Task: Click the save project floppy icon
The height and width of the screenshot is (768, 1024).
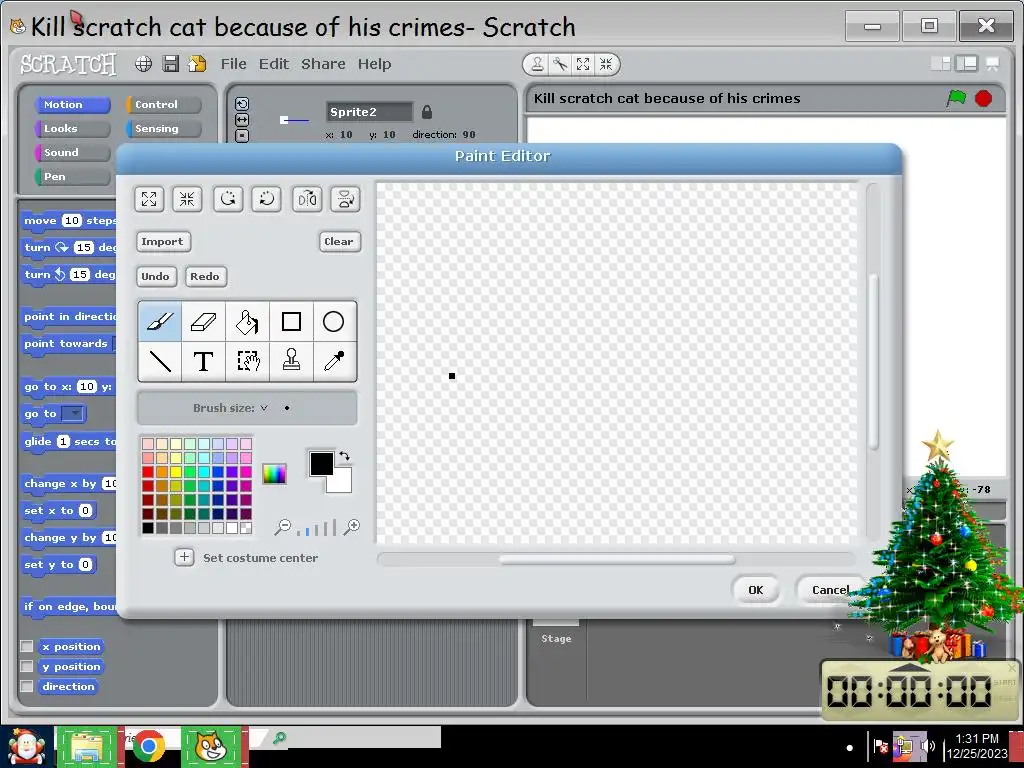Action: coord(170,63)
